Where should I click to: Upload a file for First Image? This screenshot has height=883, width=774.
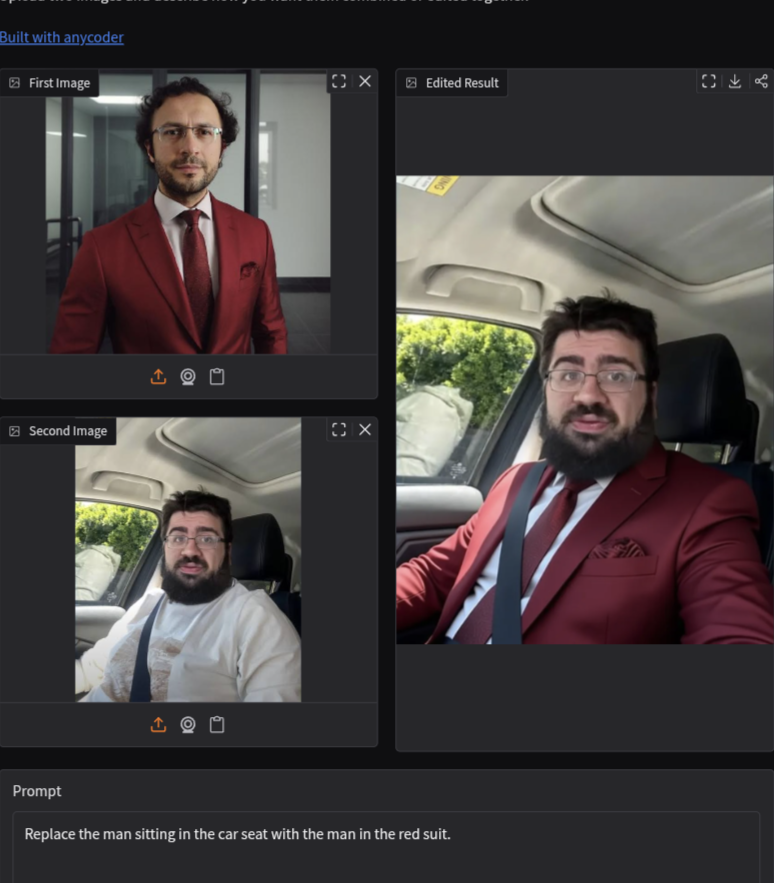[158, 377]
